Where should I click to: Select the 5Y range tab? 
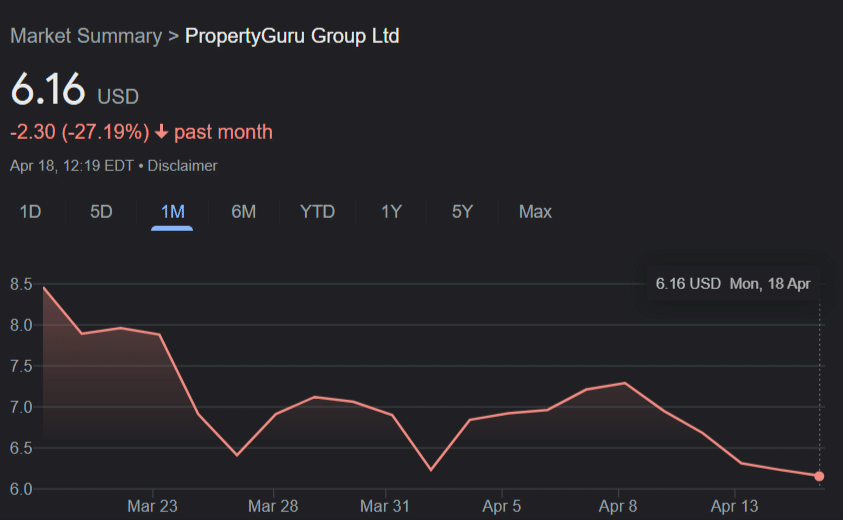coord(462,212)
